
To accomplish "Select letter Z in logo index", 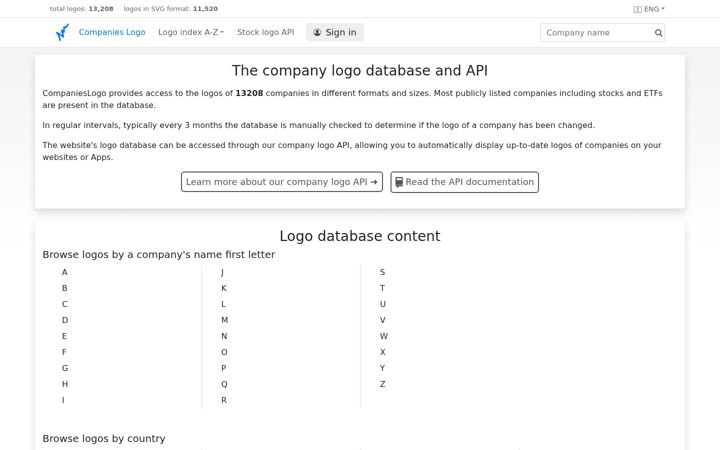I will (x=382, y=384).
